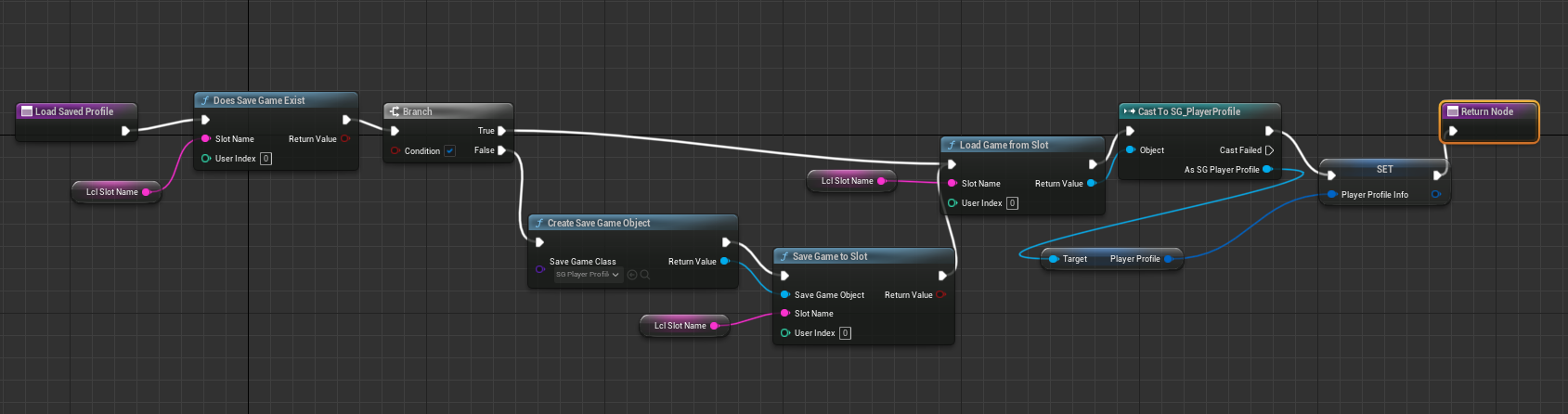Screen dimensions: 1568x414
Task: Click User Index field on Save Game to Slot
Action: (845, 333)
